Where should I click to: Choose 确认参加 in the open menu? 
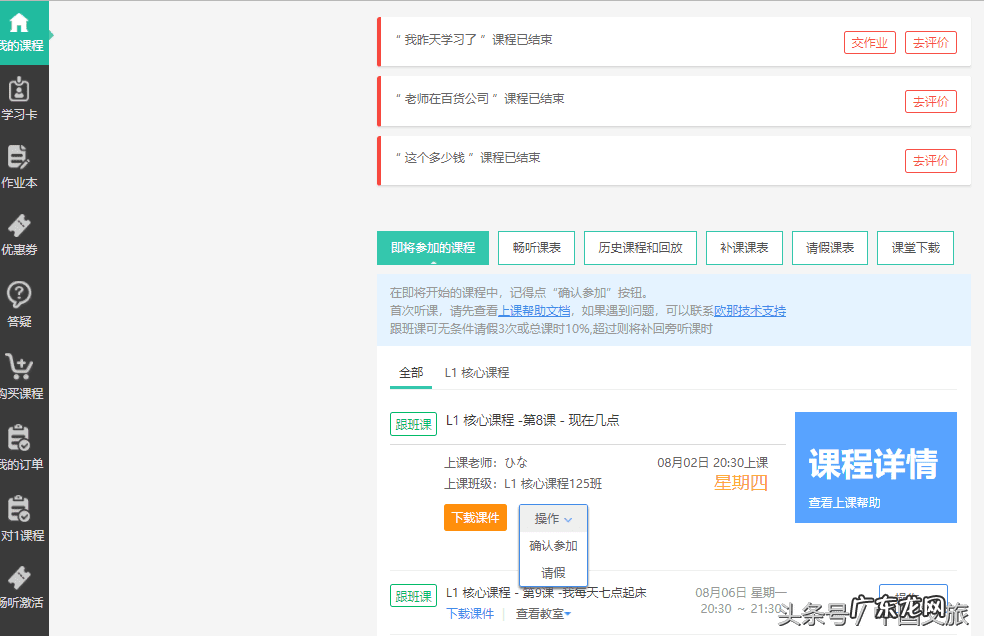click(552, 547)
